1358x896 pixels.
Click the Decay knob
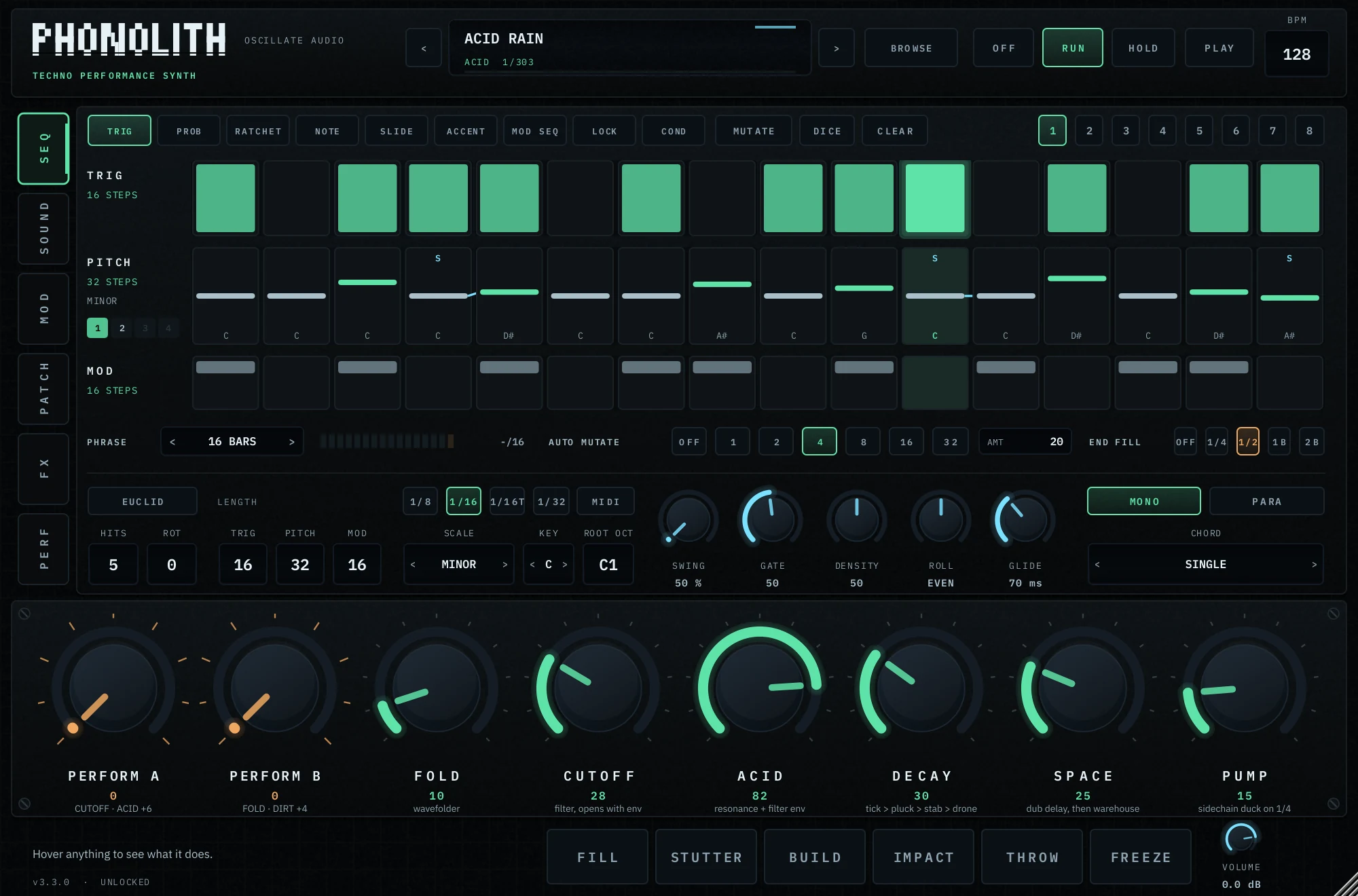pyautogui.click(x=921, y=688)
